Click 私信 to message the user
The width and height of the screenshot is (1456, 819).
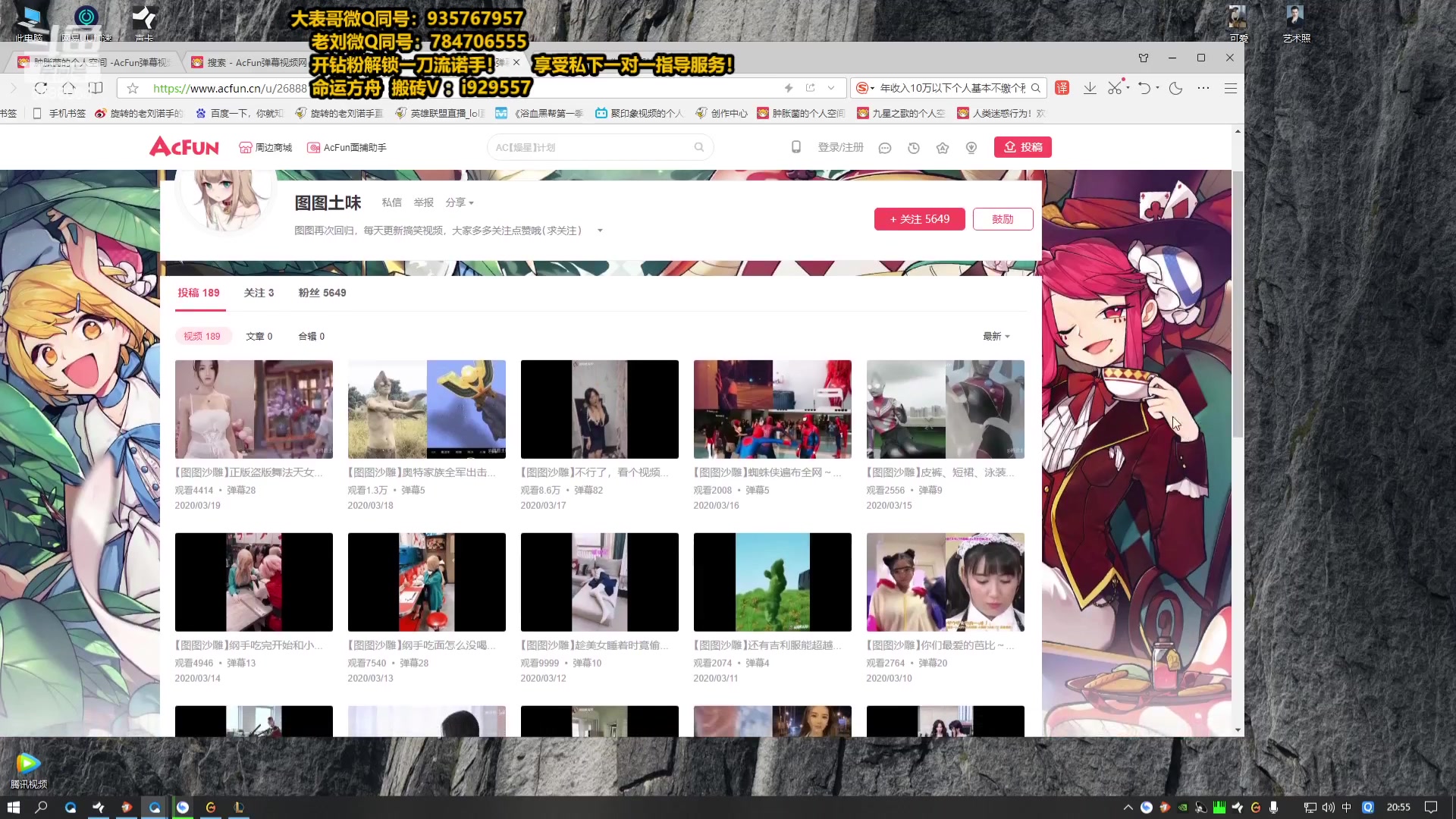click(392, 202)
